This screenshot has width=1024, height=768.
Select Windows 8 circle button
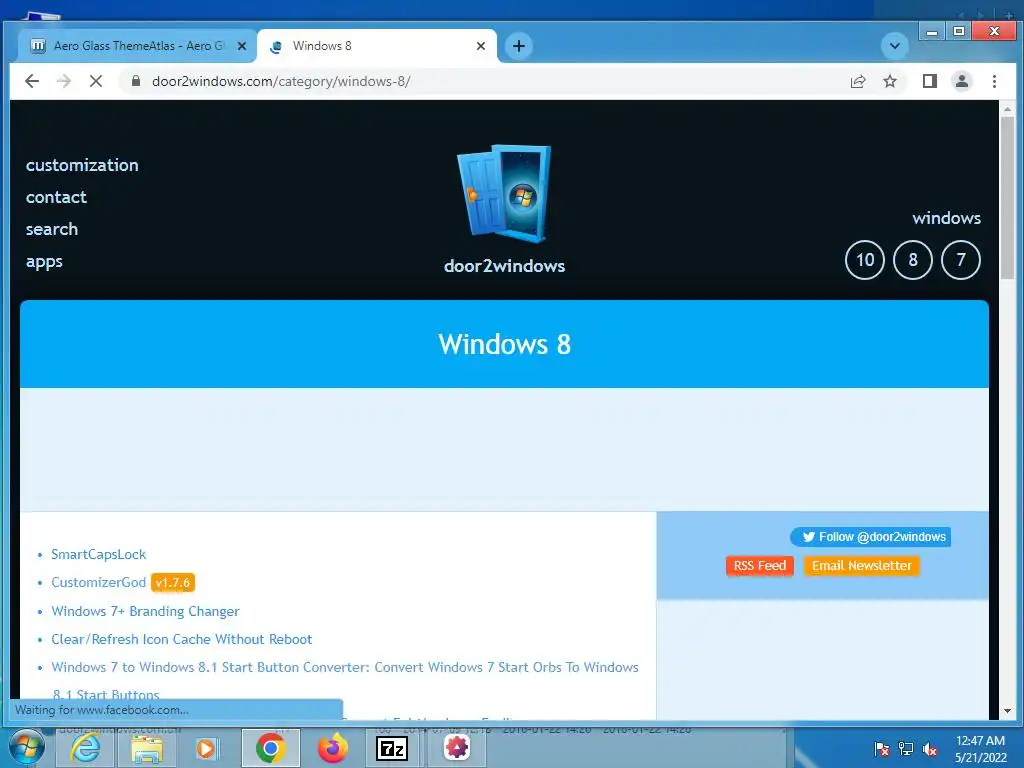[x=912, y=260]
